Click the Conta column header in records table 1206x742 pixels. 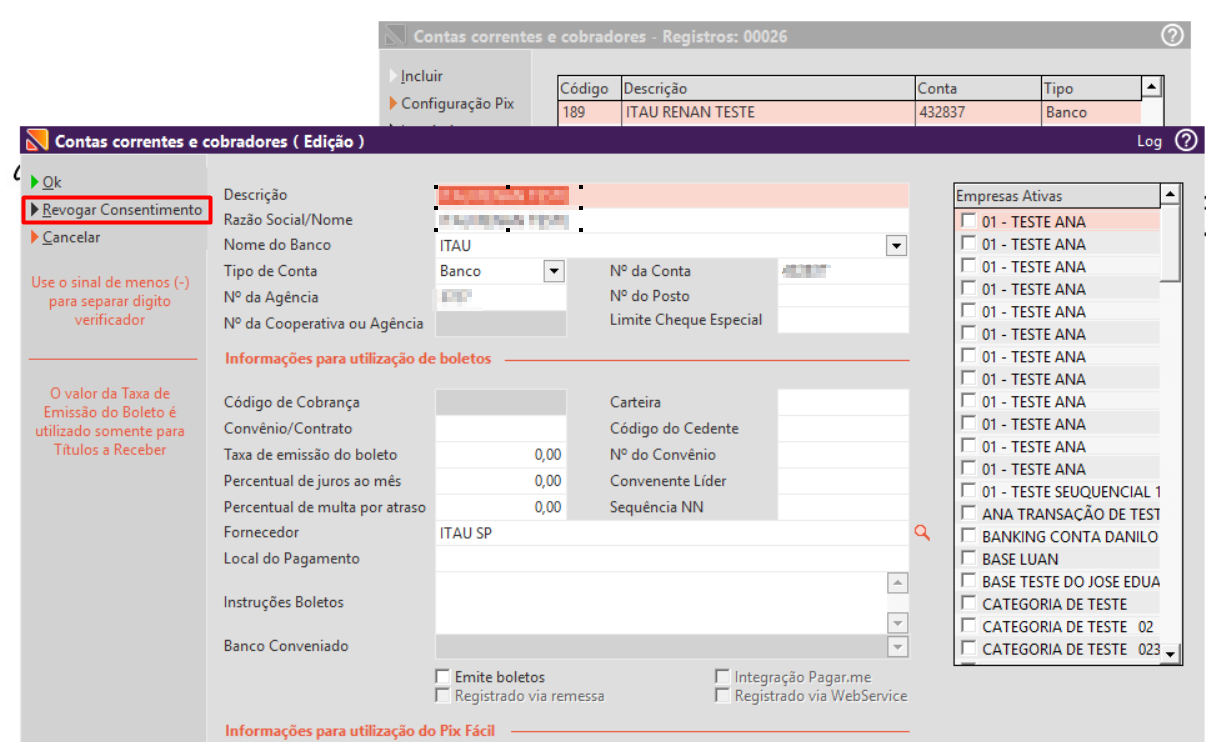click(978, 89)
